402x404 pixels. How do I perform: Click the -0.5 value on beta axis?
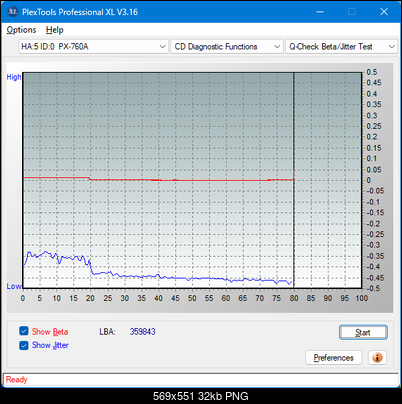point(373,288)
